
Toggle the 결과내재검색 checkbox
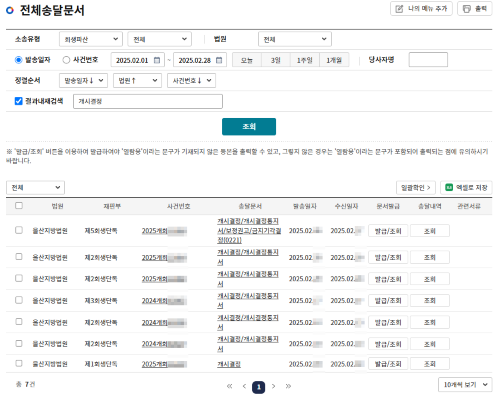19,101
